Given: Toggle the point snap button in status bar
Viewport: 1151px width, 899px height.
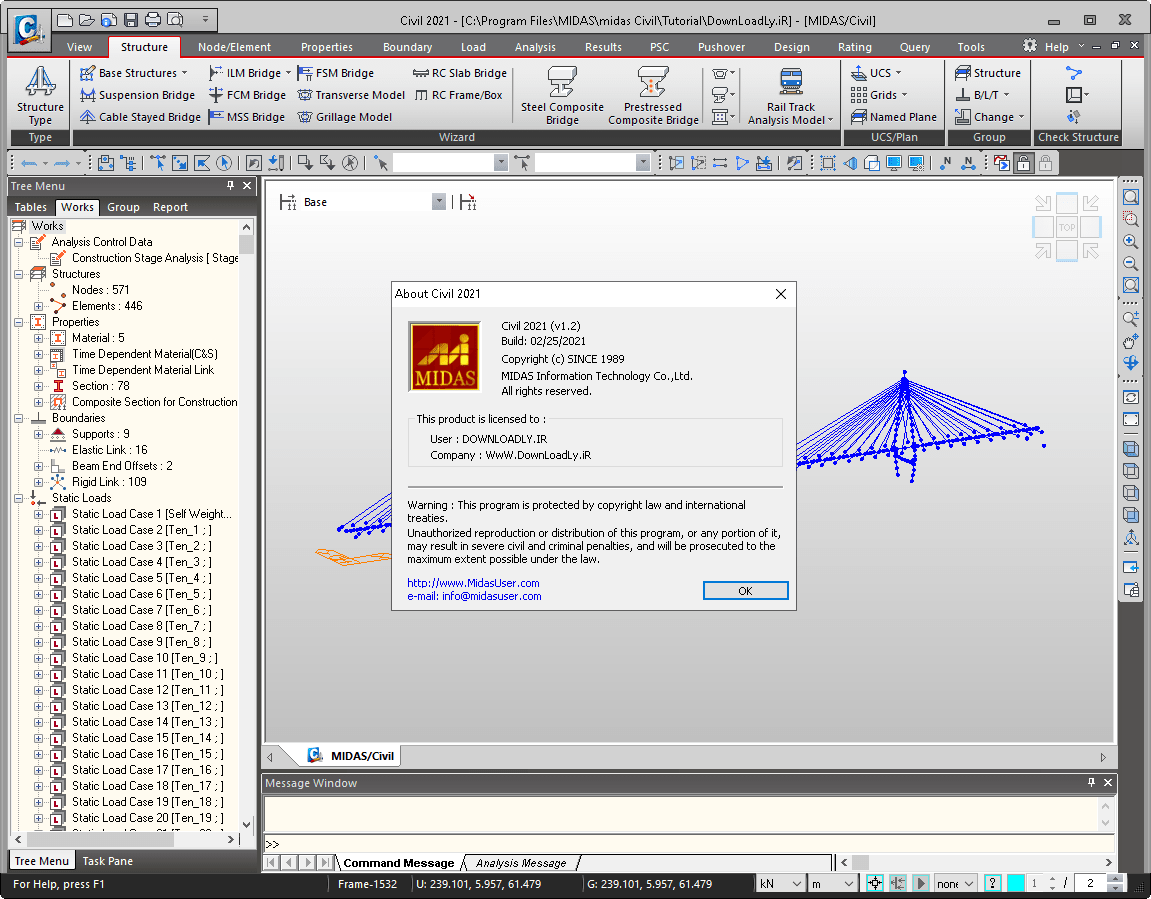Looking at the screenshot, I should (x=875, y=884).
